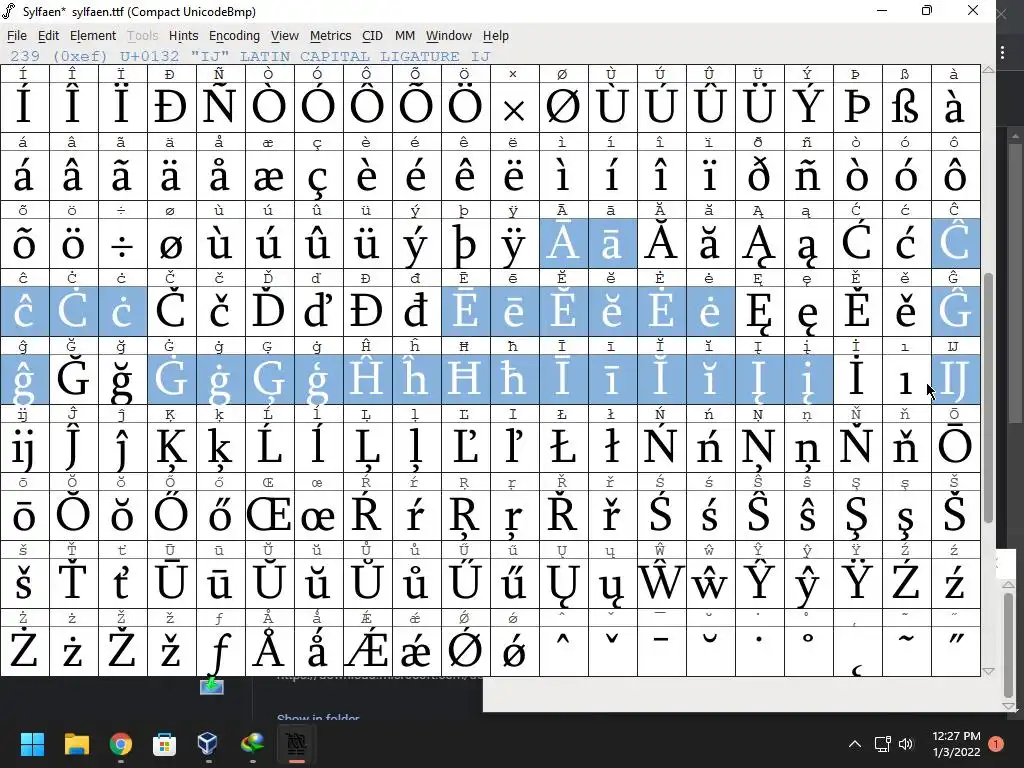The width and height of the screenshot is (1024, 768).
Task: Select the Ǿ slashed O acute glyph
Action: (466, 650)
